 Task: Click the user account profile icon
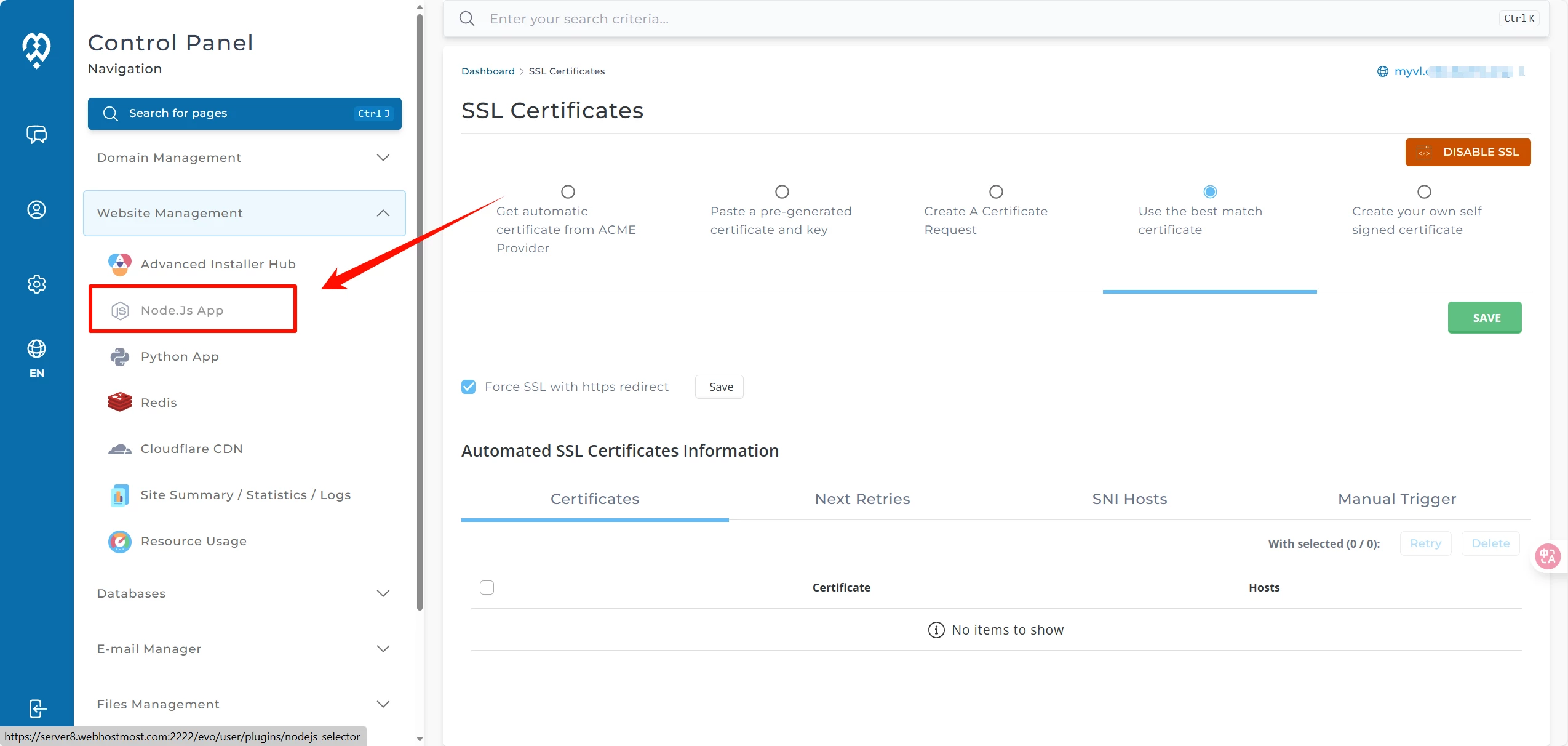click(x=36, y=210)
